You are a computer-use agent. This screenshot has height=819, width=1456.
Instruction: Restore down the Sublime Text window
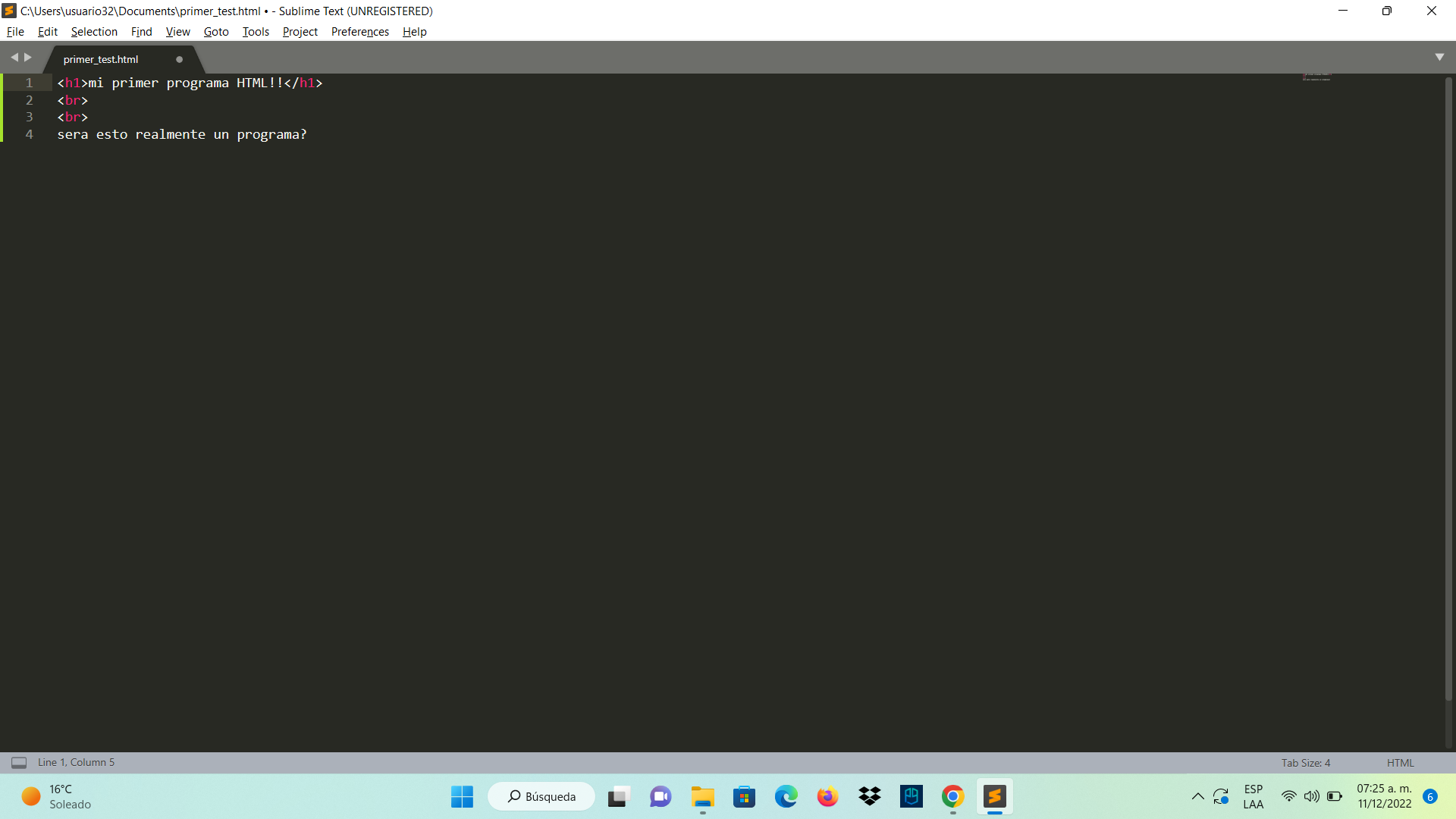click(x=1387, y=11)
